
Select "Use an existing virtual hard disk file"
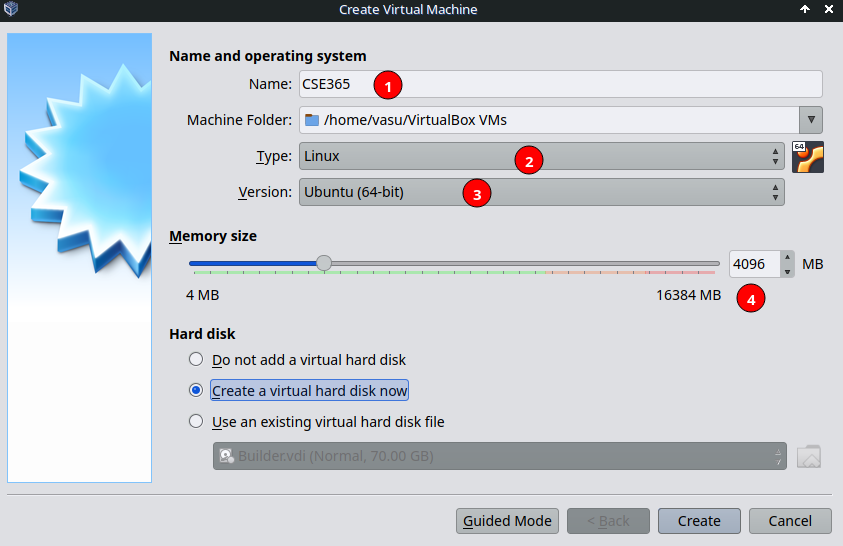[196, 421]
